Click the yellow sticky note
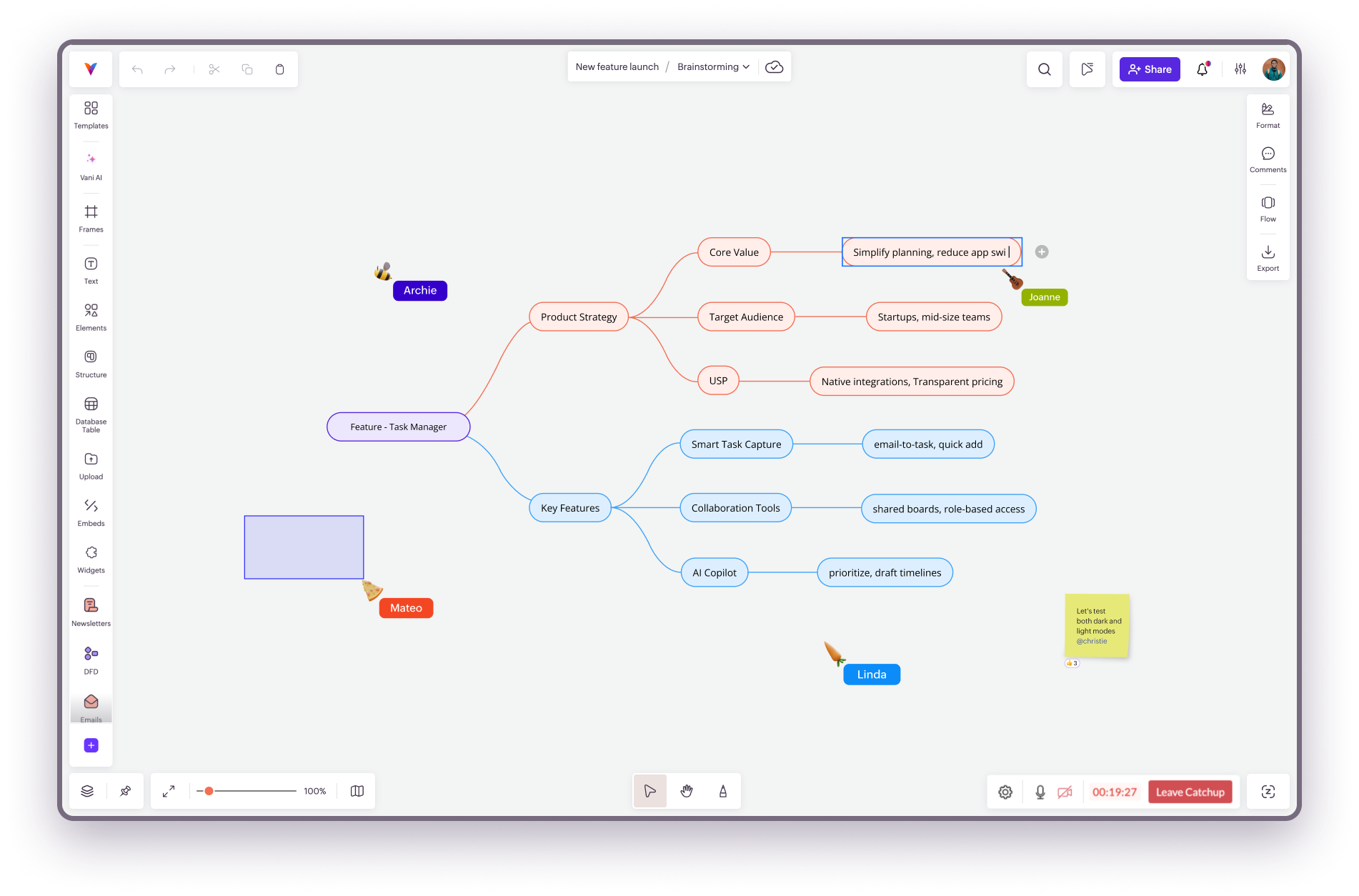The width and height of the screenshot is (1359, 896). click(x=1097, y=625)
